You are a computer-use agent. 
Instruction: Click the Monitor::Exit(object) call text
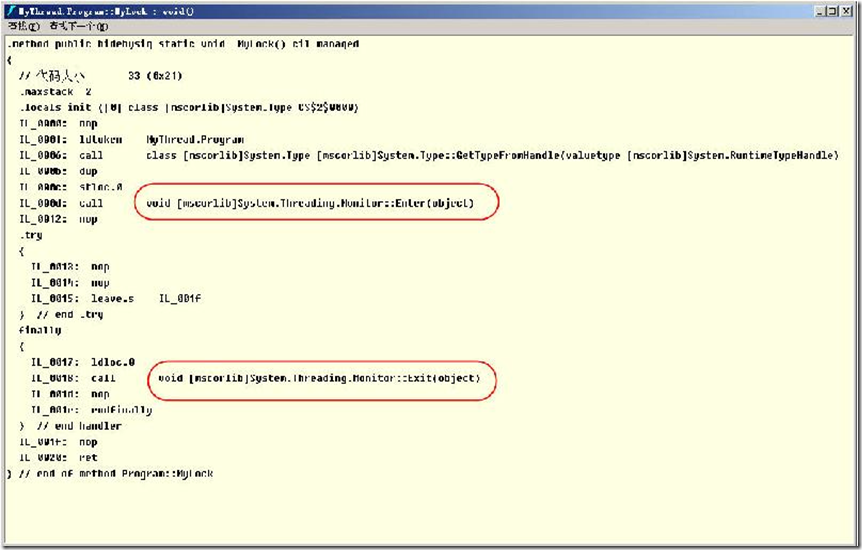click(319, 378)
